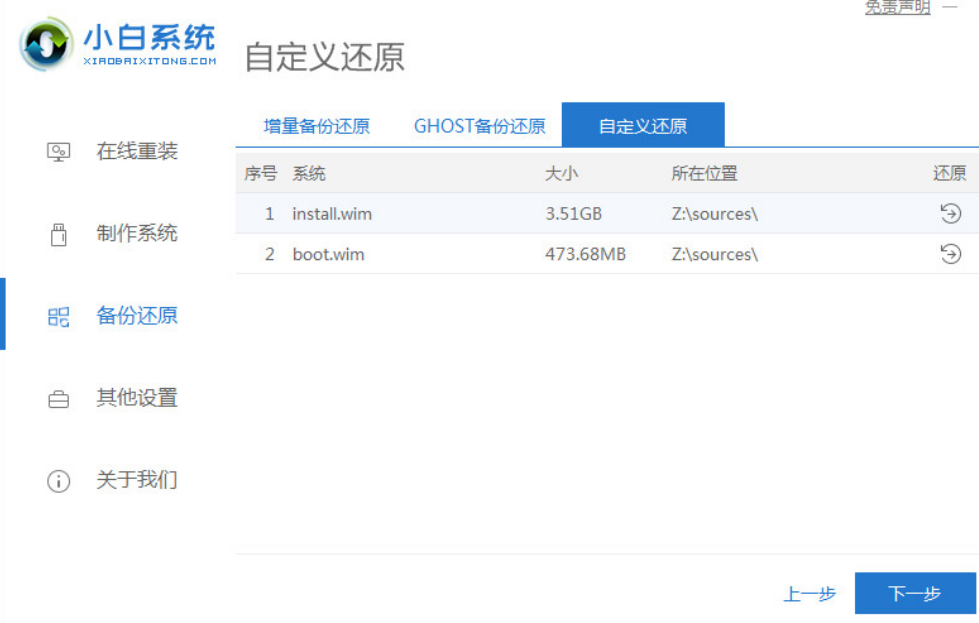The height and width of the screenshot is (623, 979).
Task: Select the install.wim row
Action: click(332, 214)
